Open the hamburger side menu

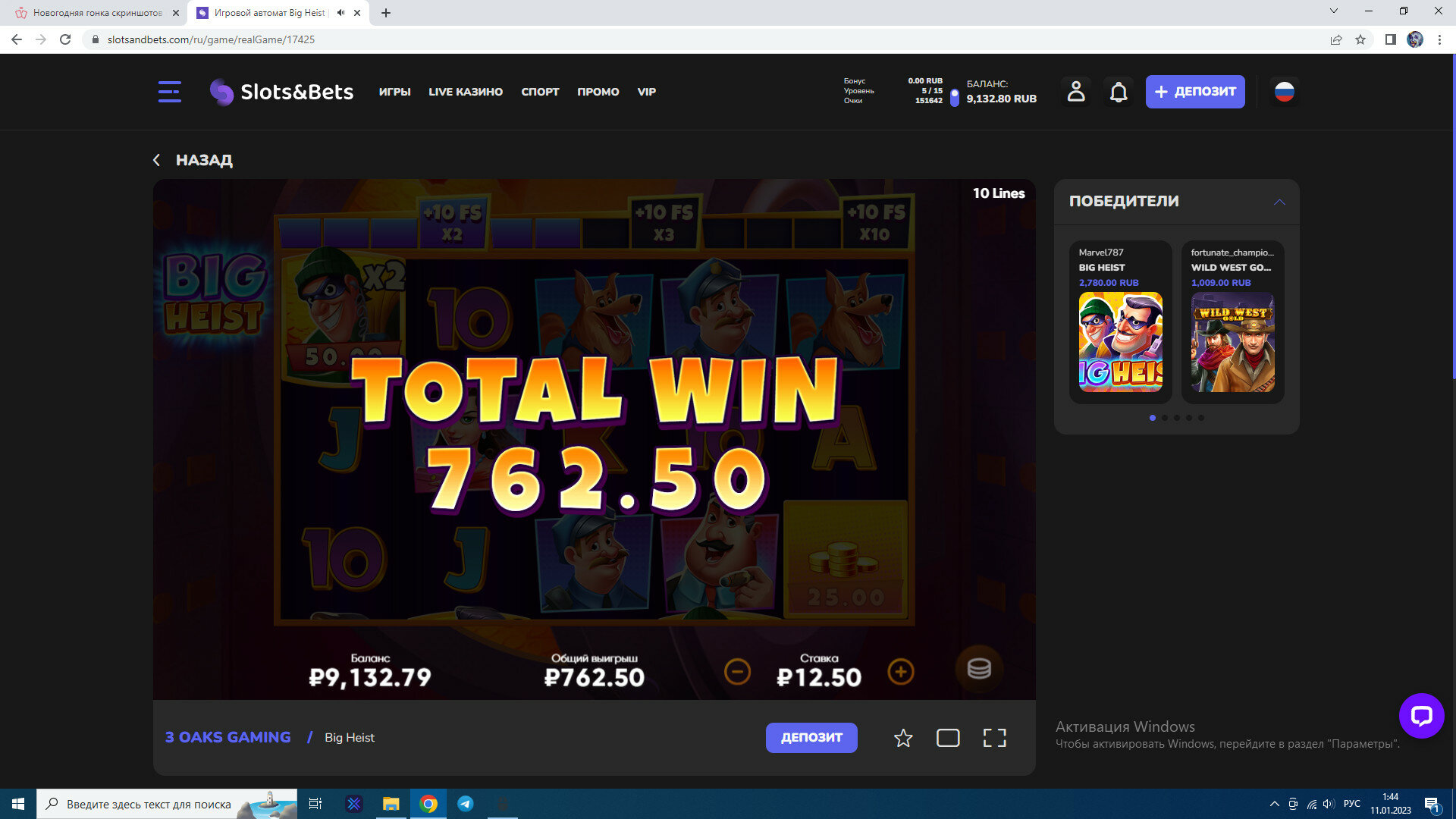pos(169,92)
